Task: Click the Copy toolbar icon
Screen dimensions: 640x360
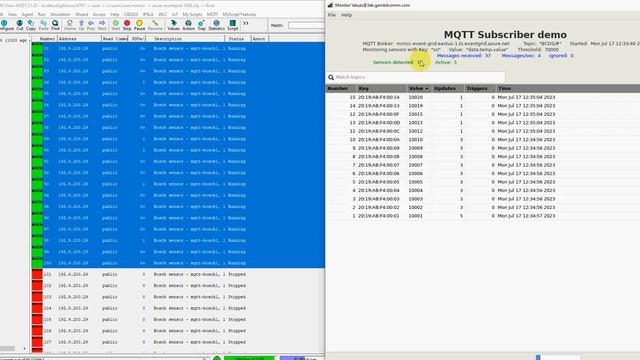Action: (31, 25)
